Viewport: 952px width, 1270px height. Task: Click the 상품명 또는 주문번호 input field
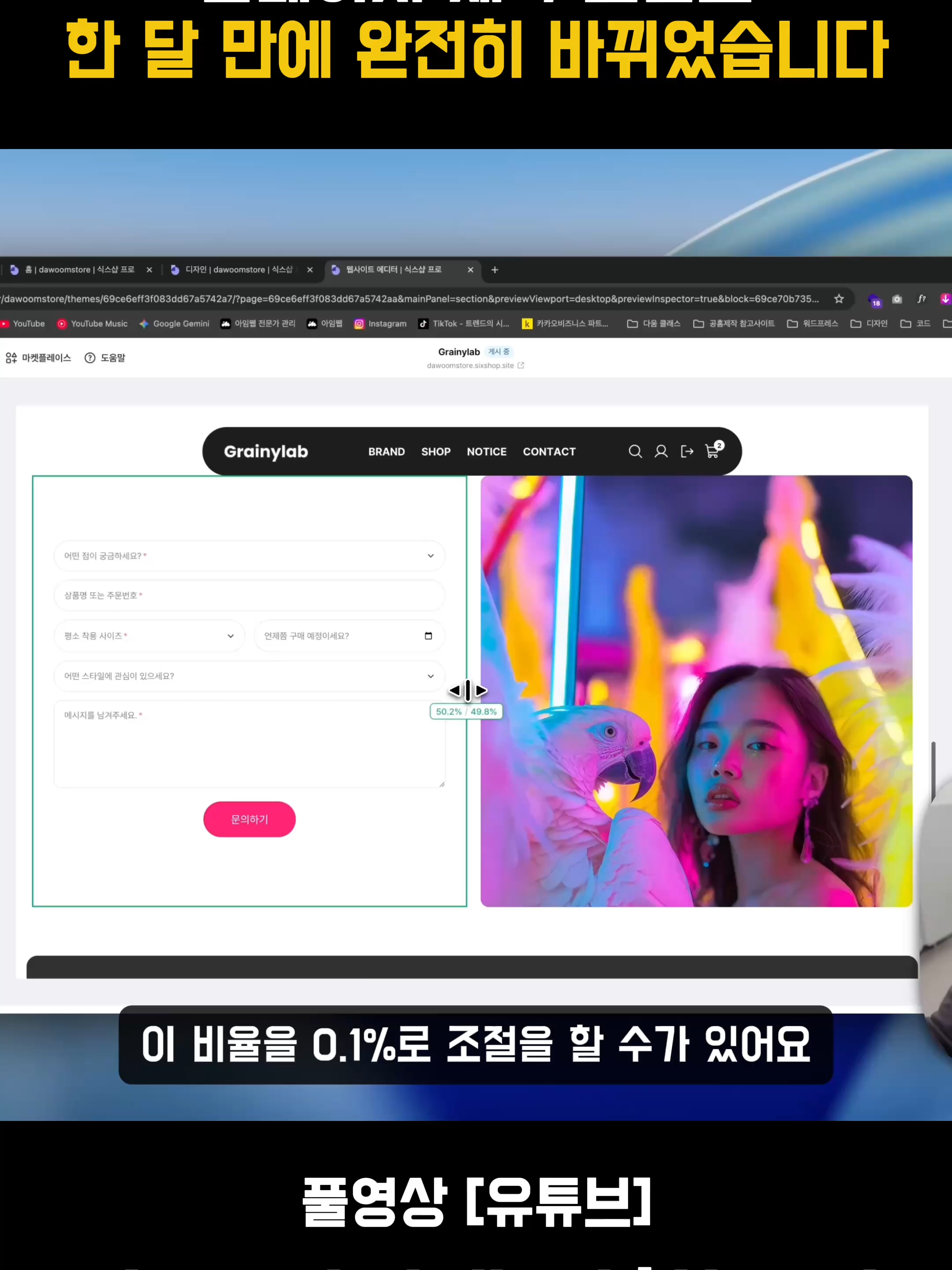249,595
